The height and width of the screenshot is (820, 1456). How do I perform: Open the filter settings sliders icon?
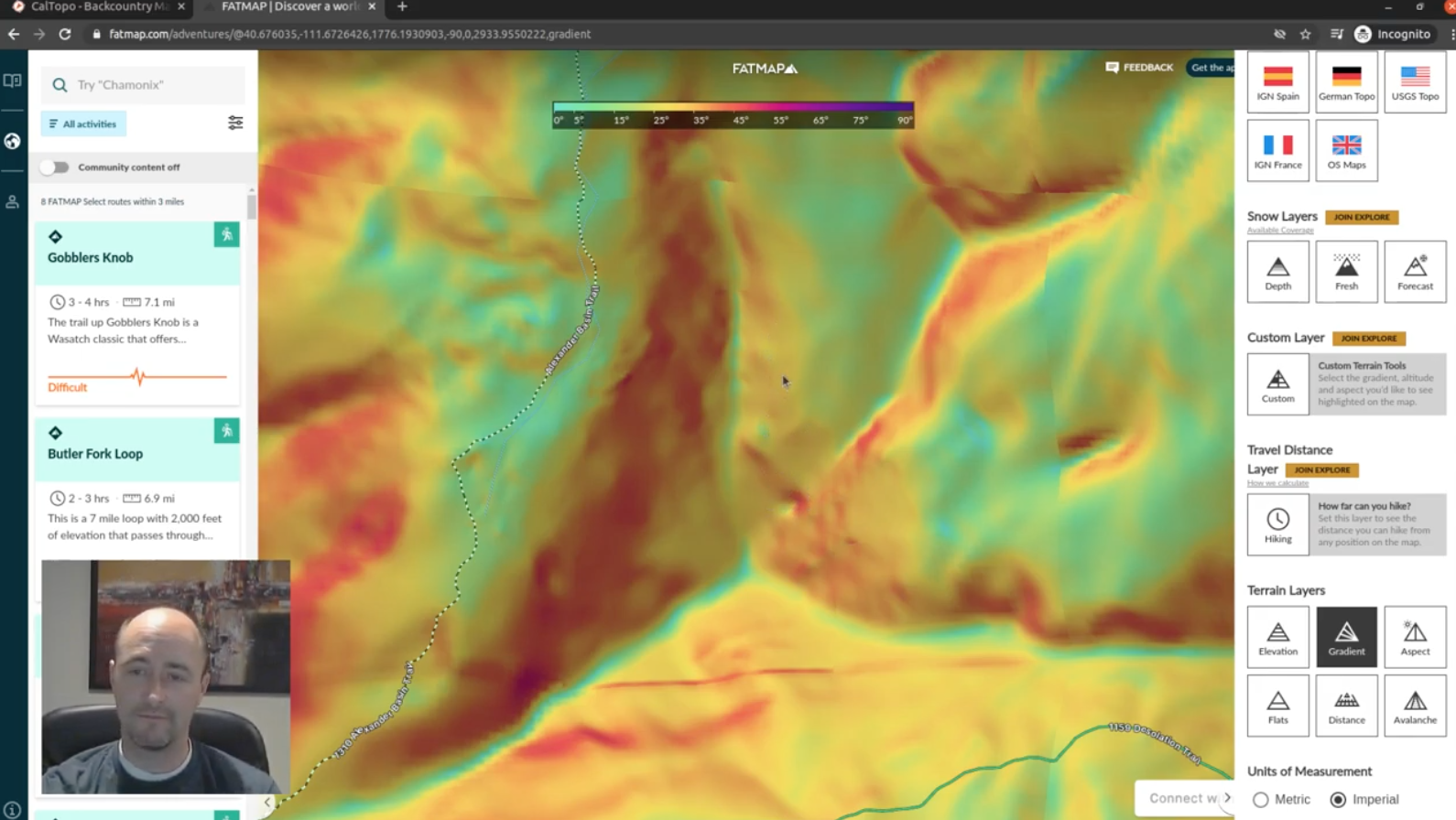coord(235,123)
